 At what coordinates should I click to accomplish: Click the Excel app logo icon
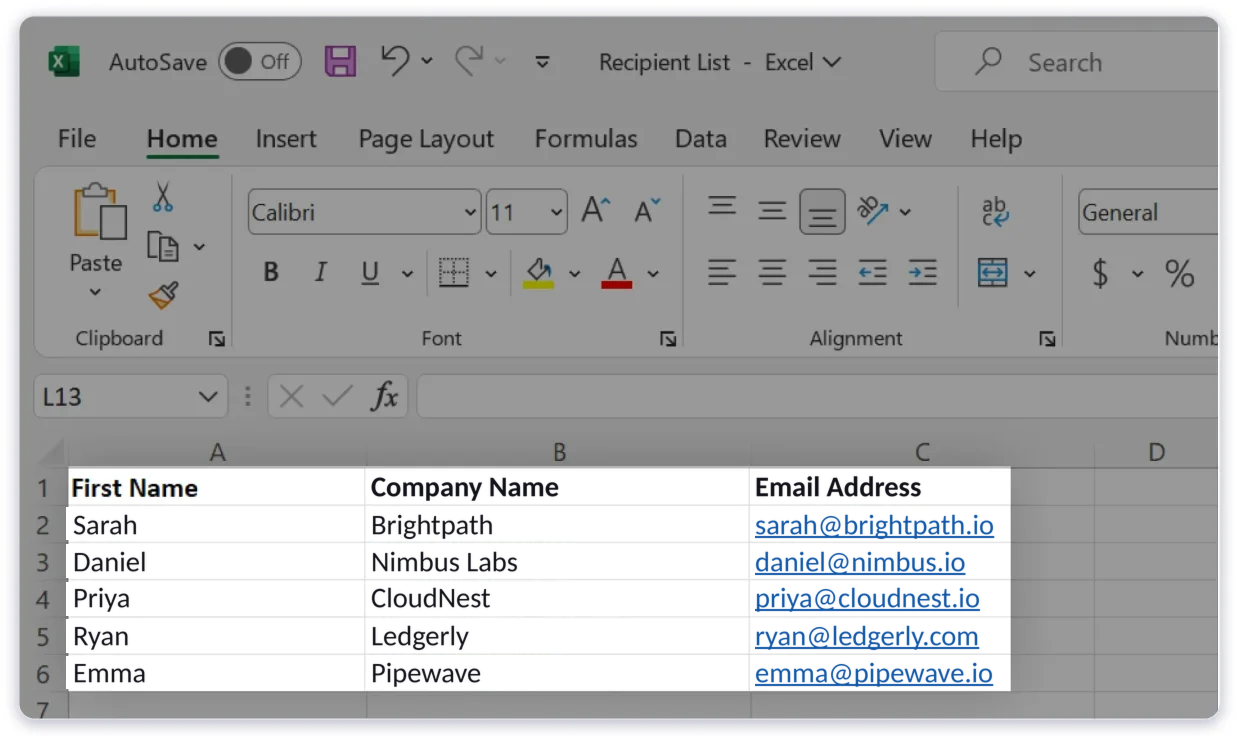tap(64, 62)
